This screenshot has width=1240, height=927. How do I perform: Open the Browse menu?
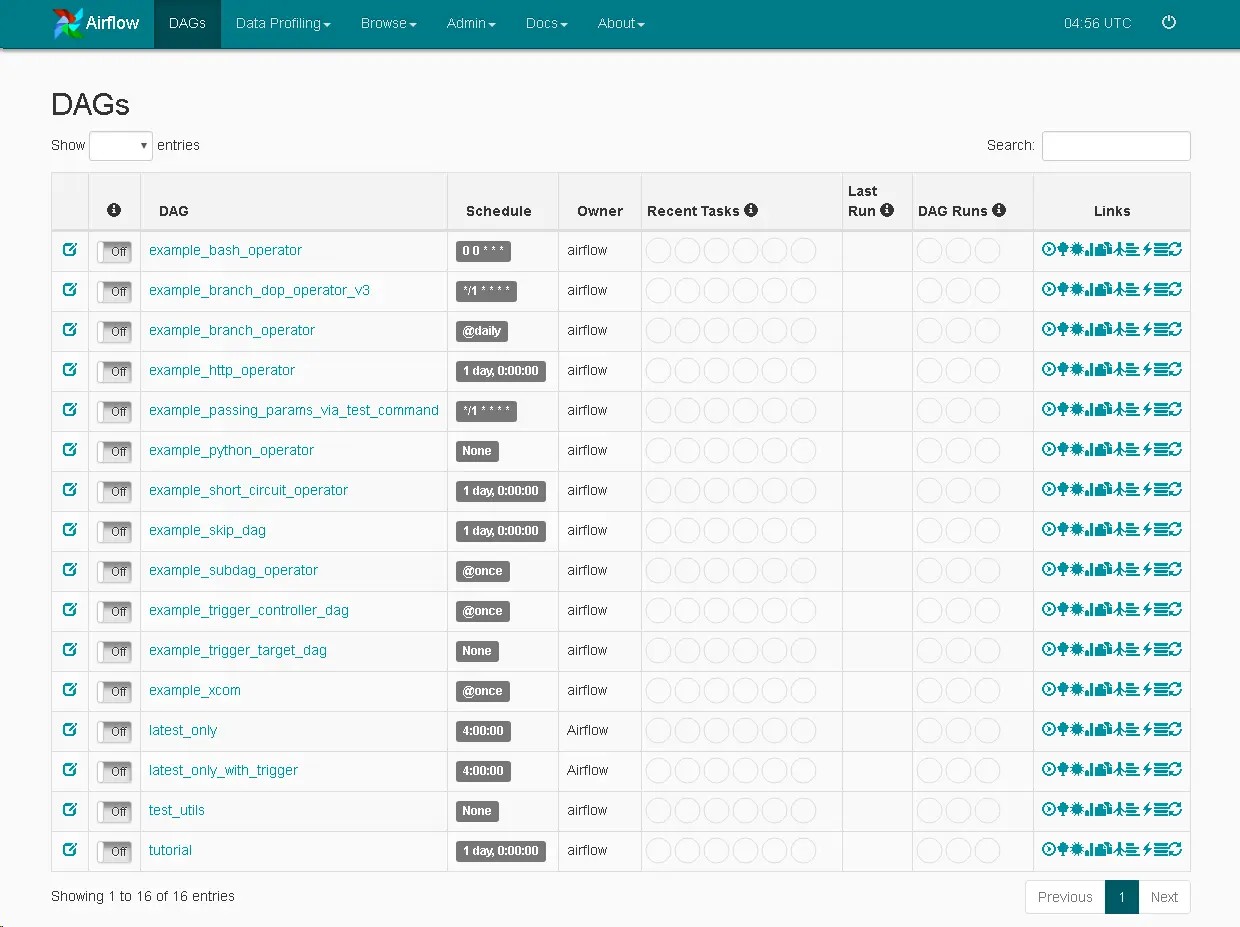(388, 23)
